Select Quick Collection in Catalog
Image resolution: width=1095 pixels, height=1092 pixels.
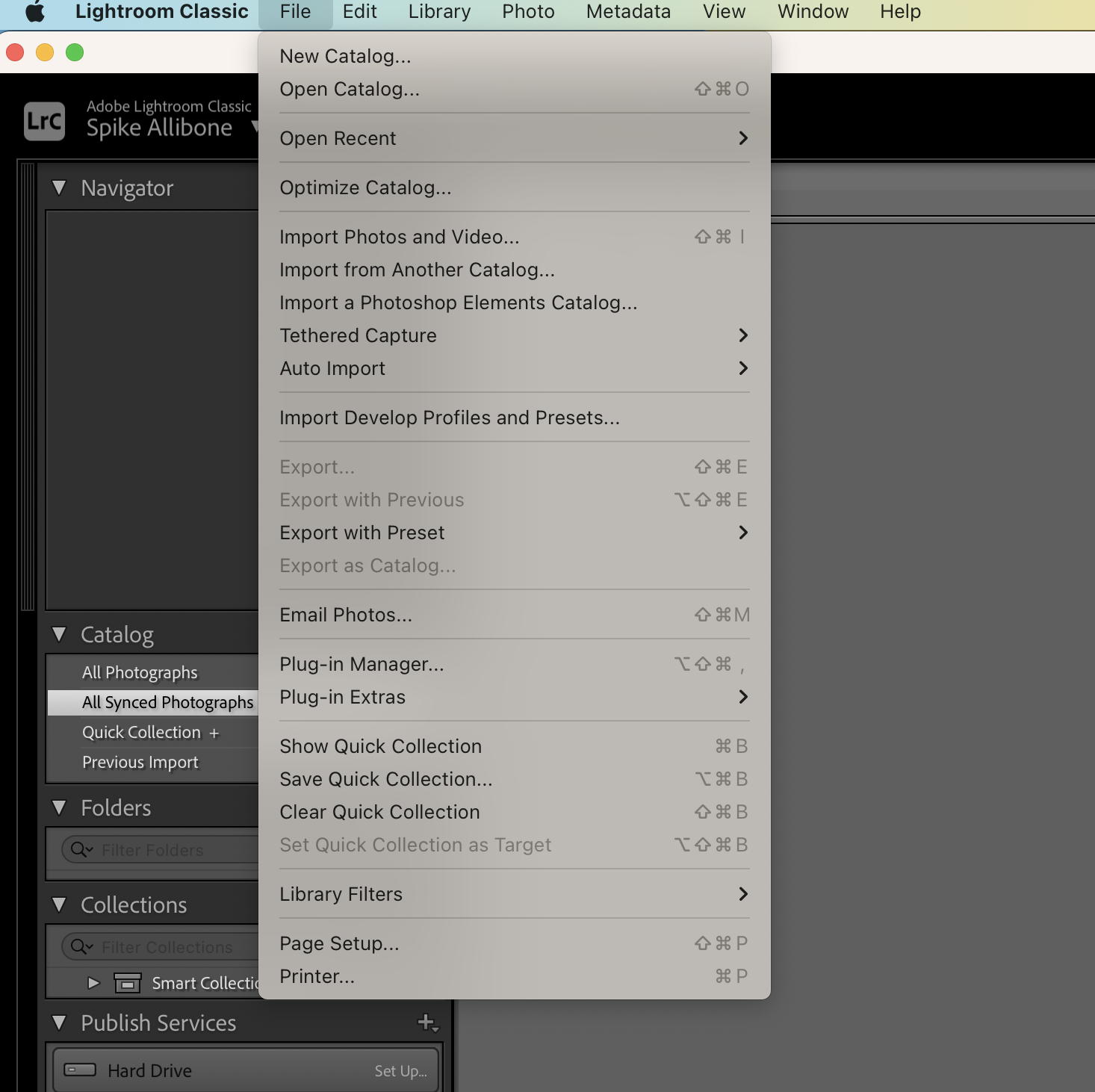click(153, 732)
